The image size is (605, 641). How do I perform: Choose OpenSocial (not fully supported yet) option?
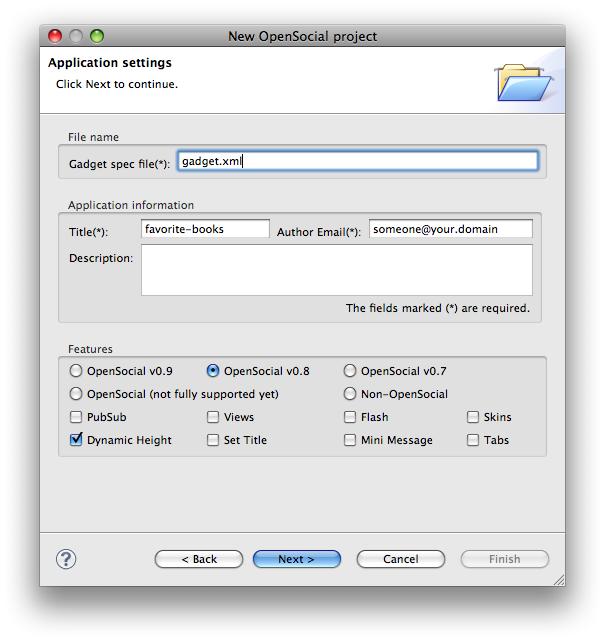point(76,394)
